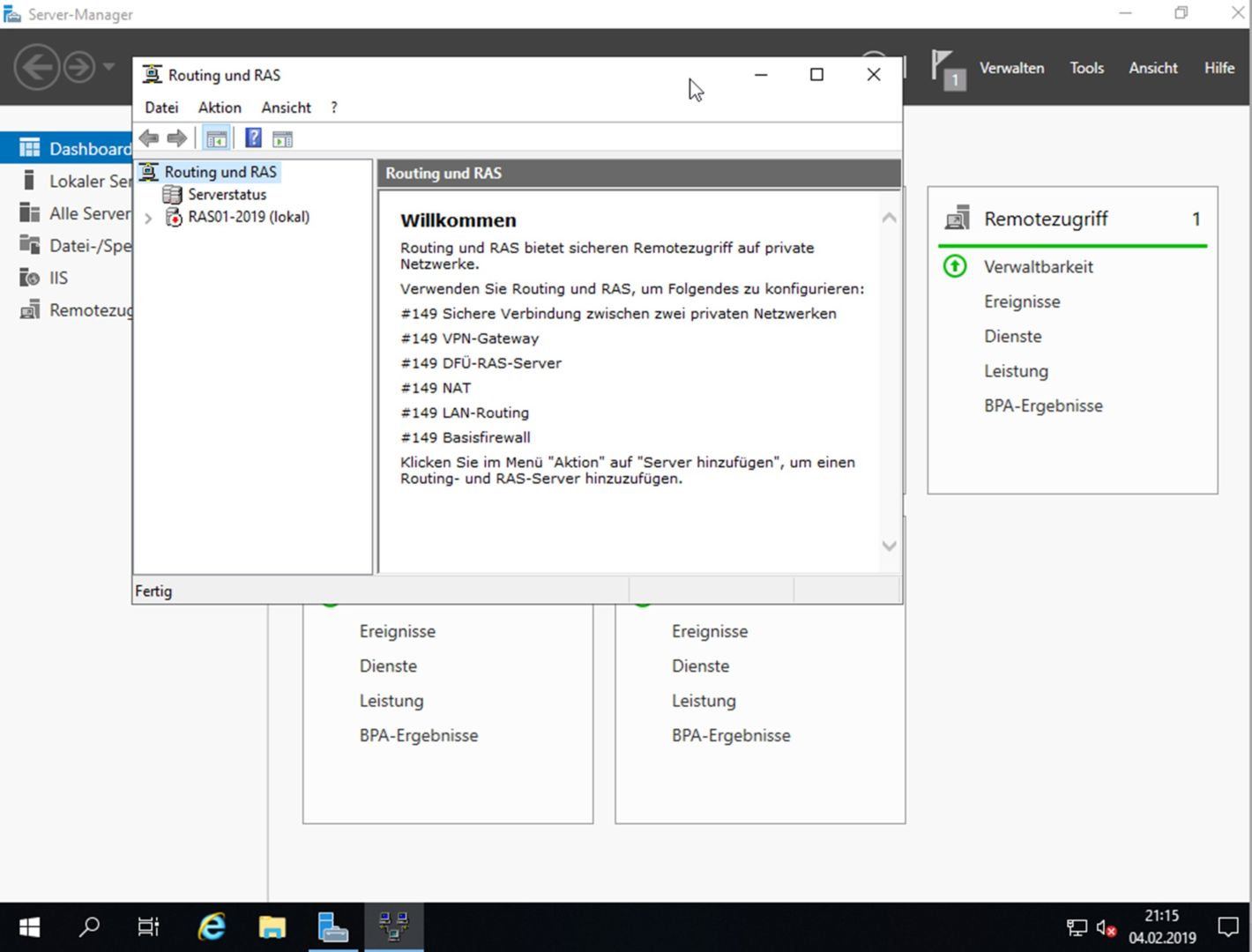1252x952 pixels.
Task: Expand the RAS01-2019 (lokal) tree node
Action: tap(148, 218)
